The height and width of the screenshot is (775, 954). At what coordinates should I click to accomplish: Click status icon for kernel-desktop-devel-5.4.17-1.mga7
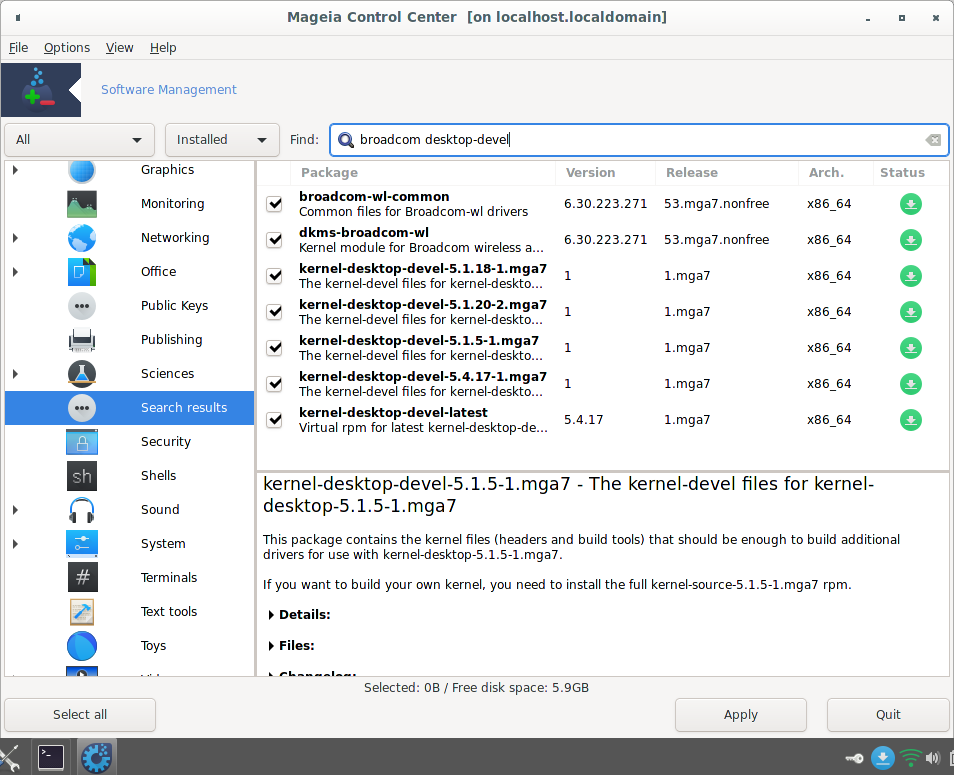pos(910,384)
